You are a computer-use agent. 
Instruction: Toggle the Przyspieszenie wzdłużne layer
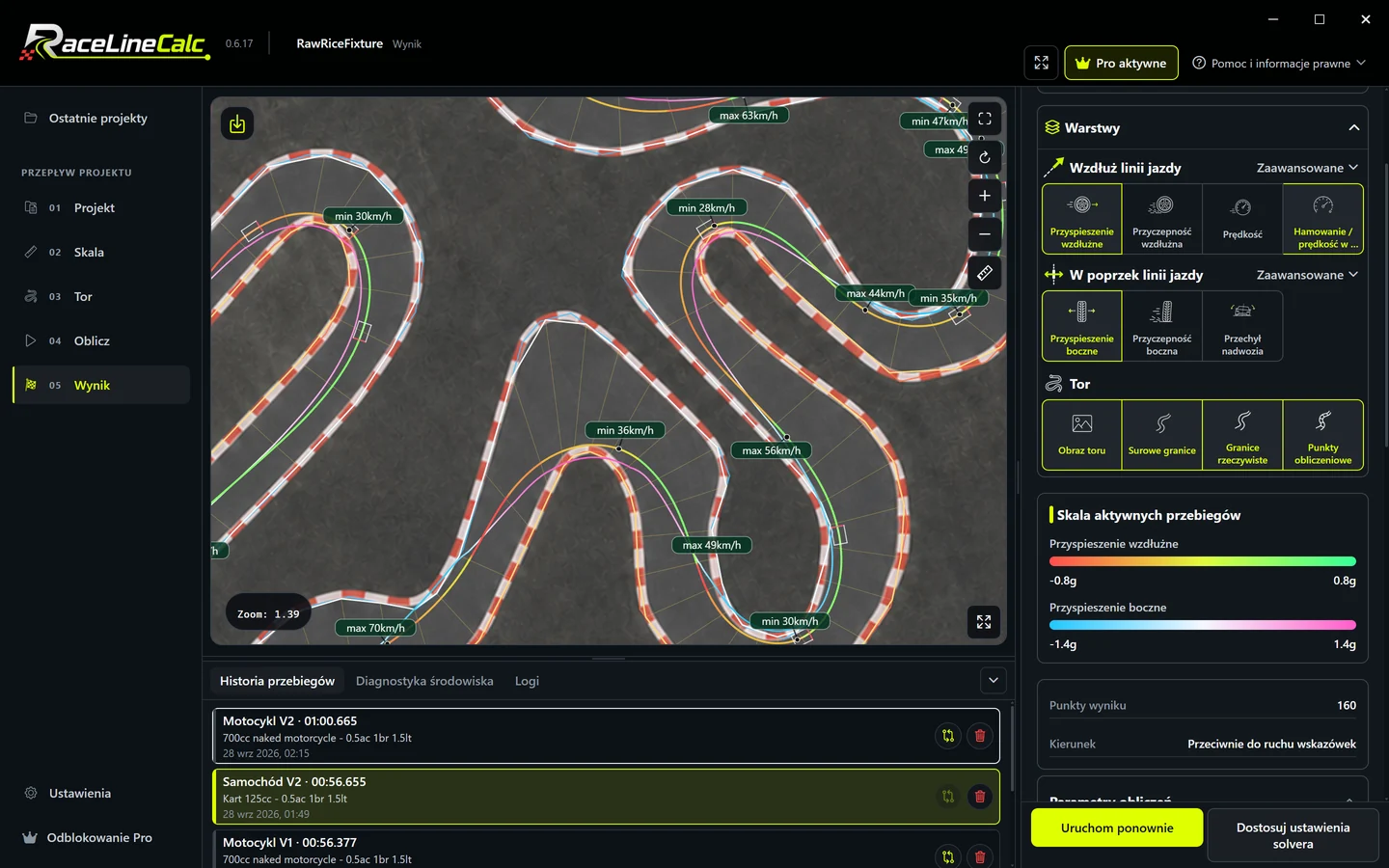click(1082, 219)
